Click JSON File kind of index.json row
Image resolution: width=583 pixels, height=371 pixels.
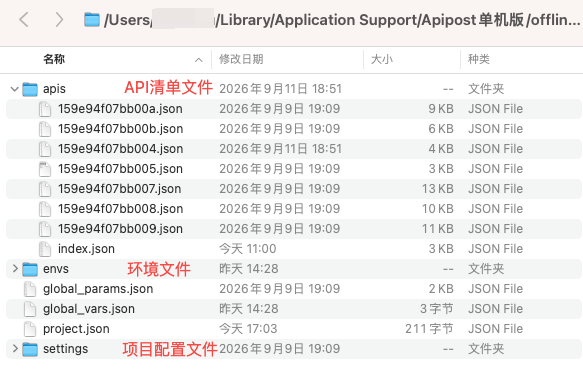[496, 249]
